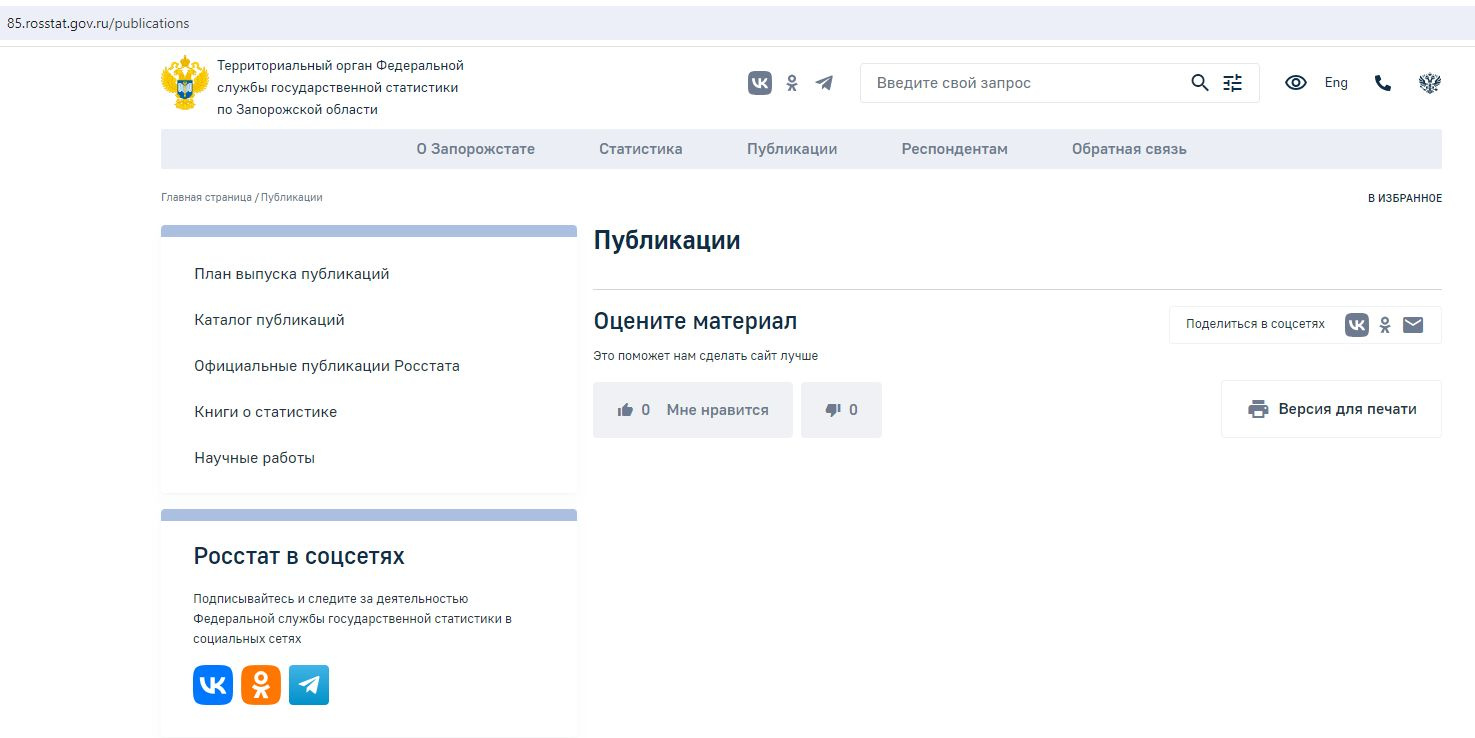
Task: Open the large orange Odnoklassniki icon
Action: pos(261,685)
